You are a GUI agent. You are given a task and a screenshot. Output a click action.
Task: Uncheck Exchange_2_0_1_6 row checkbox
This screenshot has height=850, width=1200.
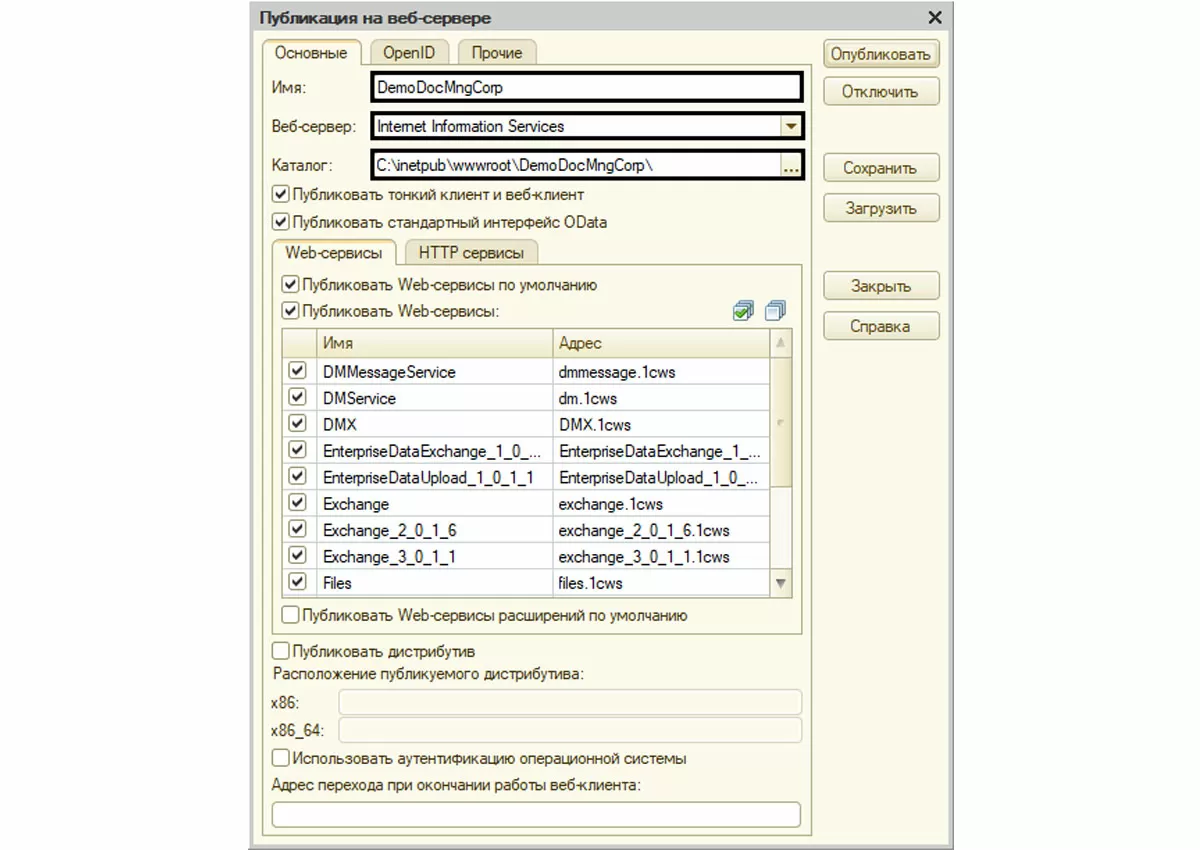pos(297,529)
